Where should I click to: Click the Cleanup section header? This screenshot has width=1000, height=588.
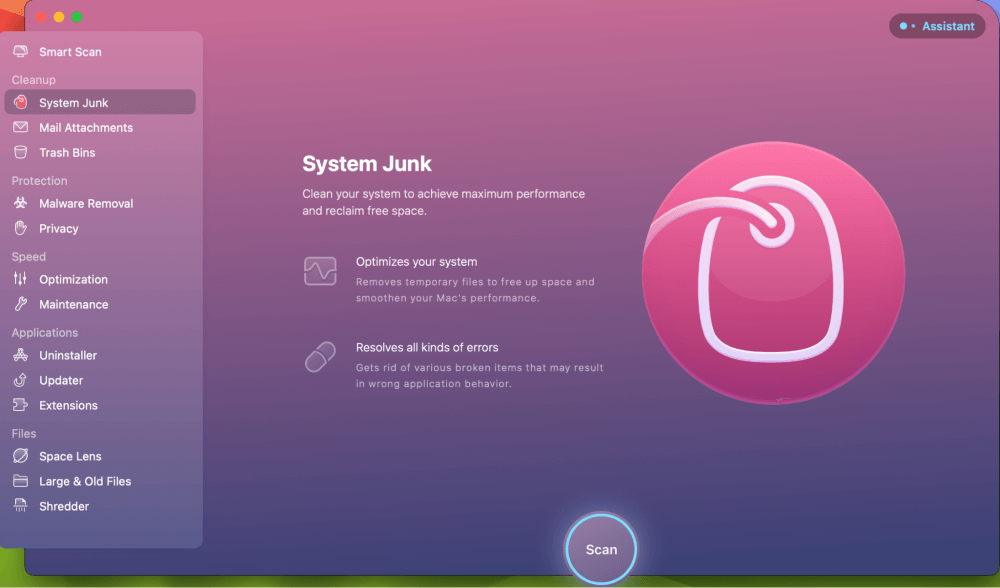click(34, 80)
